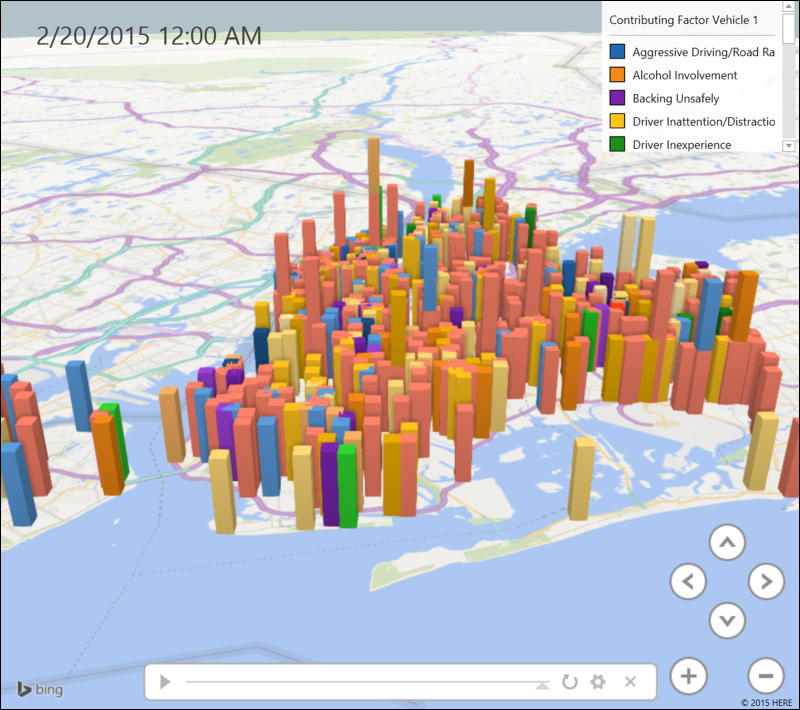Click the timeline scrubber marker
Image resolution: width=800 pixels, height=710 pixels.
(x=542, y=686)
